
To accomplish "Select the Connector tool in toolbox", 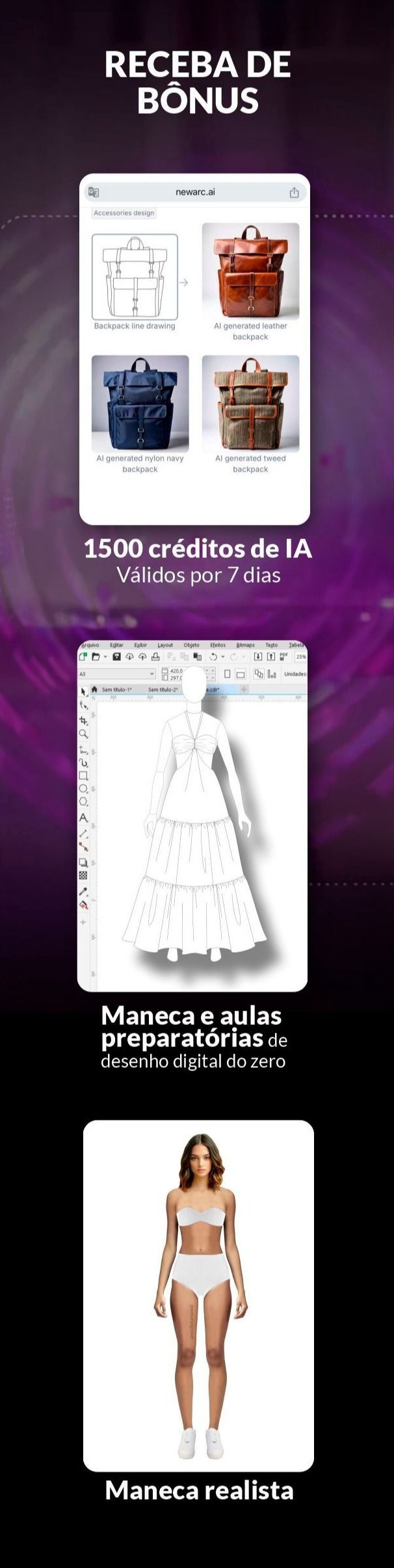I will point(83,847).
